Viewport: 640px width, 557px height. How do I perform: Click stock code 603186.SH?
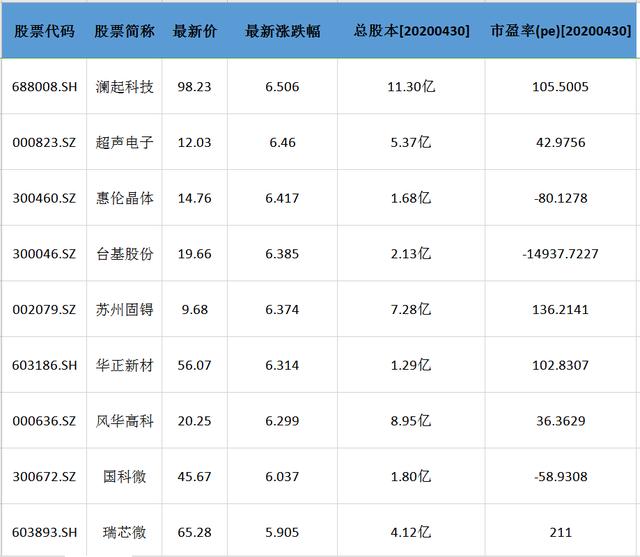pyautogui.click(x=44, y=365)
